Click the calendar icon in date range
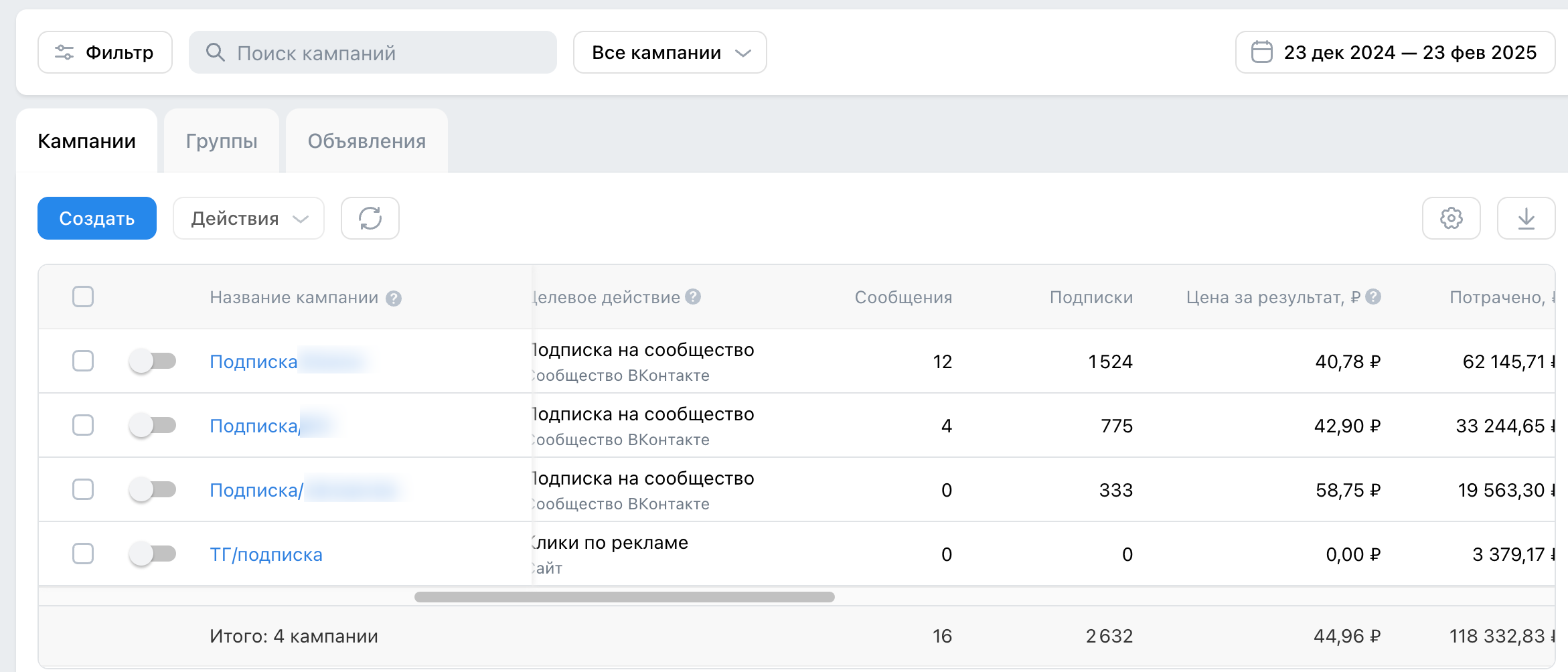The height and width of the screenshot is (672, 1568). 1261,52
